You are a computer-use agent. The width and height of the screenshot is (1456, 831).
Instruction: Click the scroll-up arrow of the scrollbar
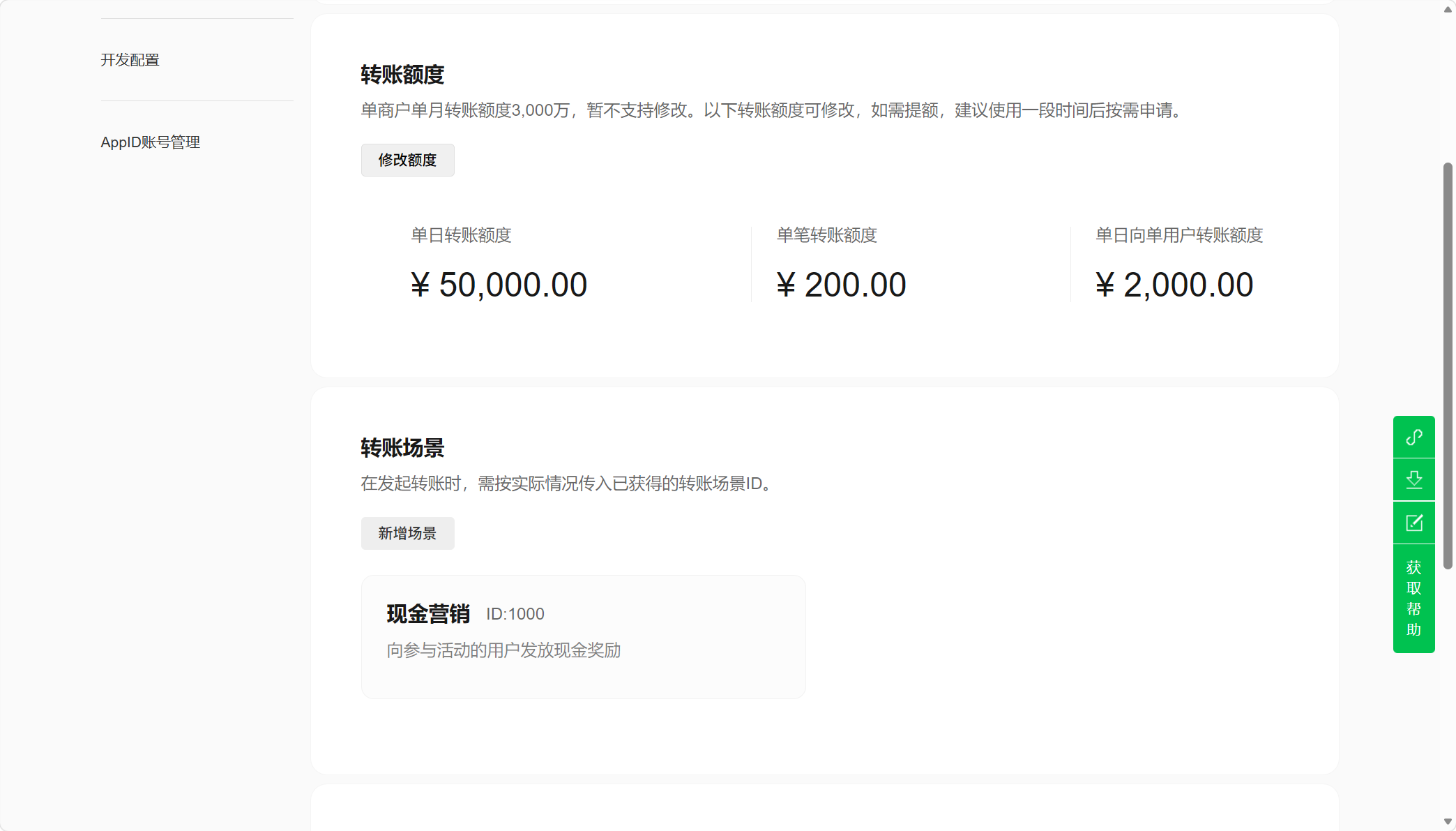coord(1448,9)
